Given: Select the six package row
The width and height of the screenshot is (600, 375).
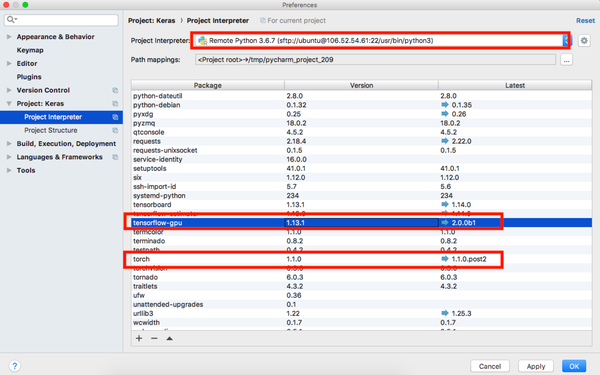Looking at the screenshot, I should click(x=362, y=178).
